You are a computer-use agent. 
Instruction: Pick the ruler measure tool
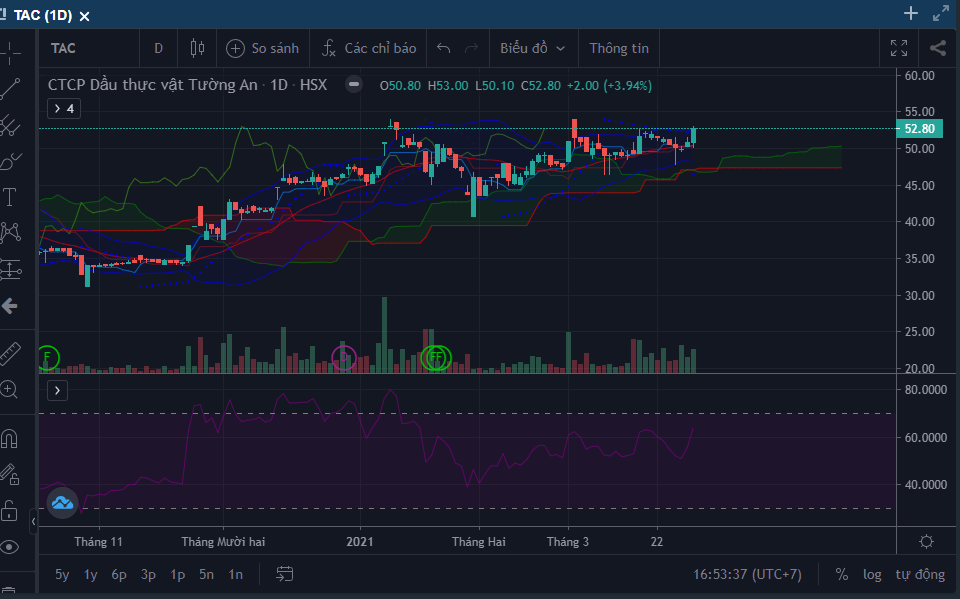[x=10, y=353]
